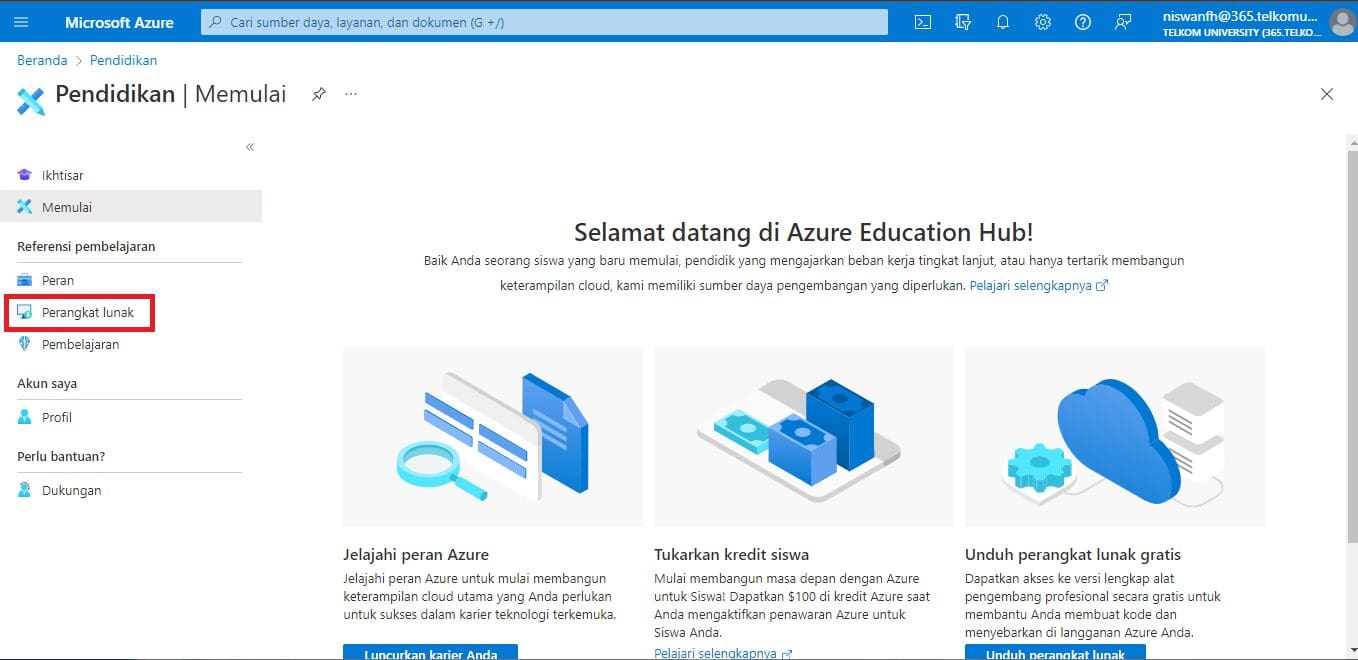Viewport: 1358px width, 660px height.
Task: Open the directories and subscriptions filter icon
Action: click(x=963, y=22)
